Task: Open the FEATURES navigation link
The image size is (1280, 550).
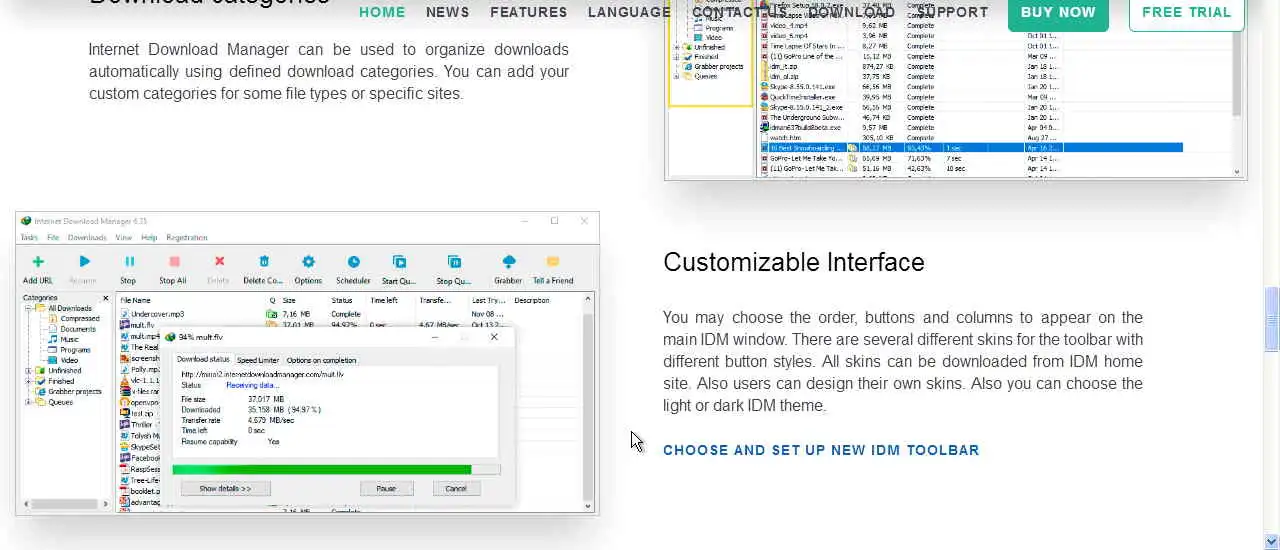Action: point(529,12)
